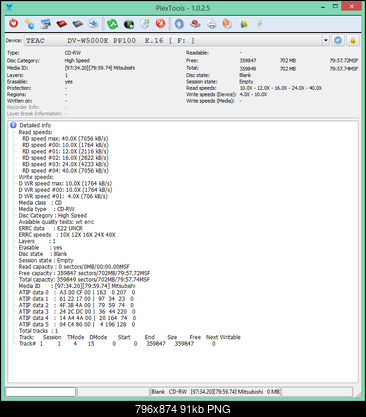Viewport: 366px width, 417px height.
Task: Click the status bar 'Blank' entry
Action: 158,392
